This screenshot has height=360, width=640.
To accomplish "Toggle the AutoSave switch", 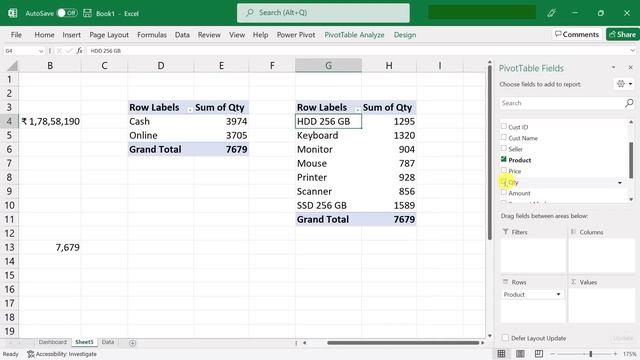I will point(67,13).
